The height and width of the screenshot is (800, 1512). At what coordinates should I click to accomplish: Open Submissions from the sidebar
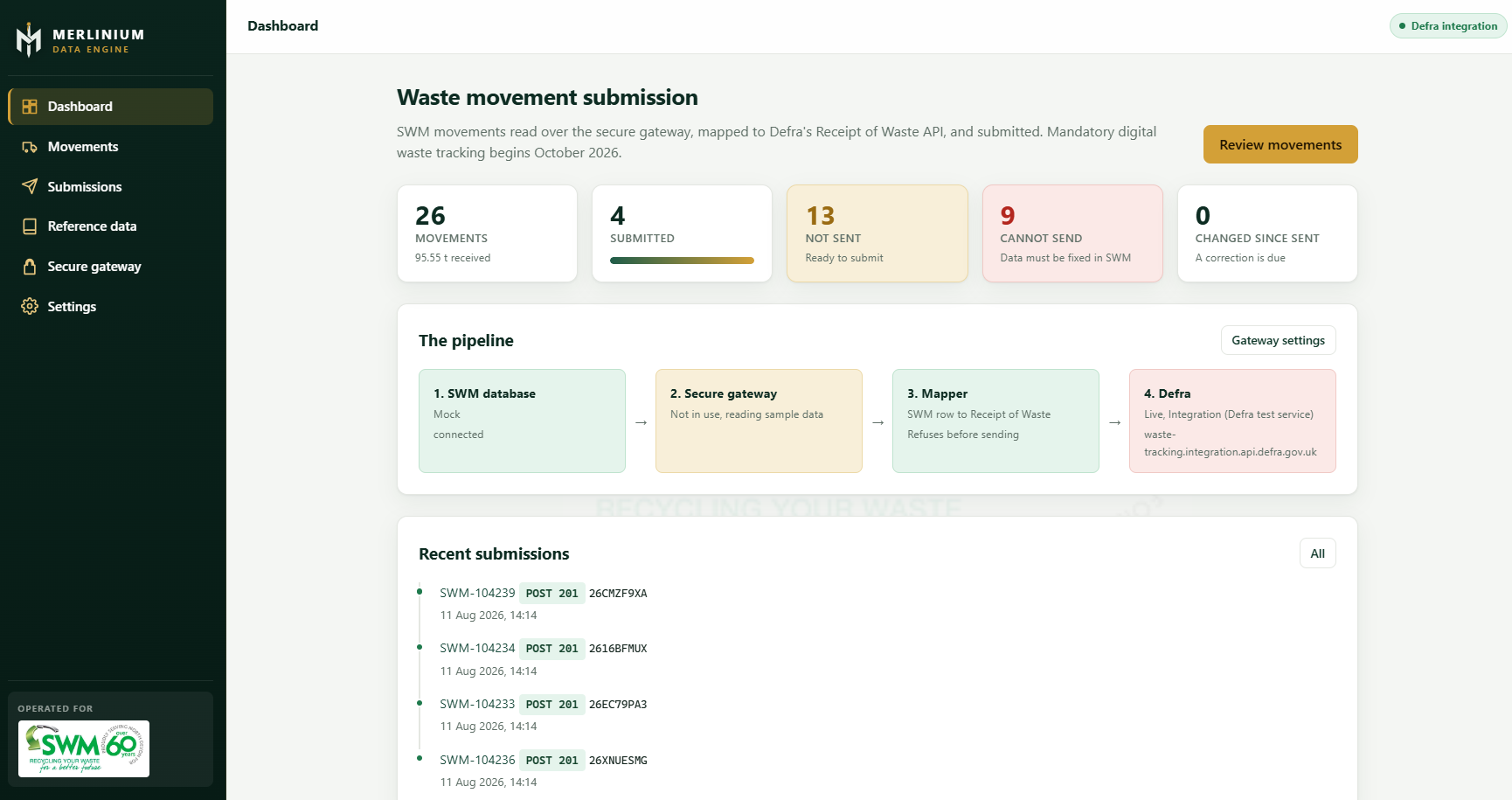coord(110,186)
